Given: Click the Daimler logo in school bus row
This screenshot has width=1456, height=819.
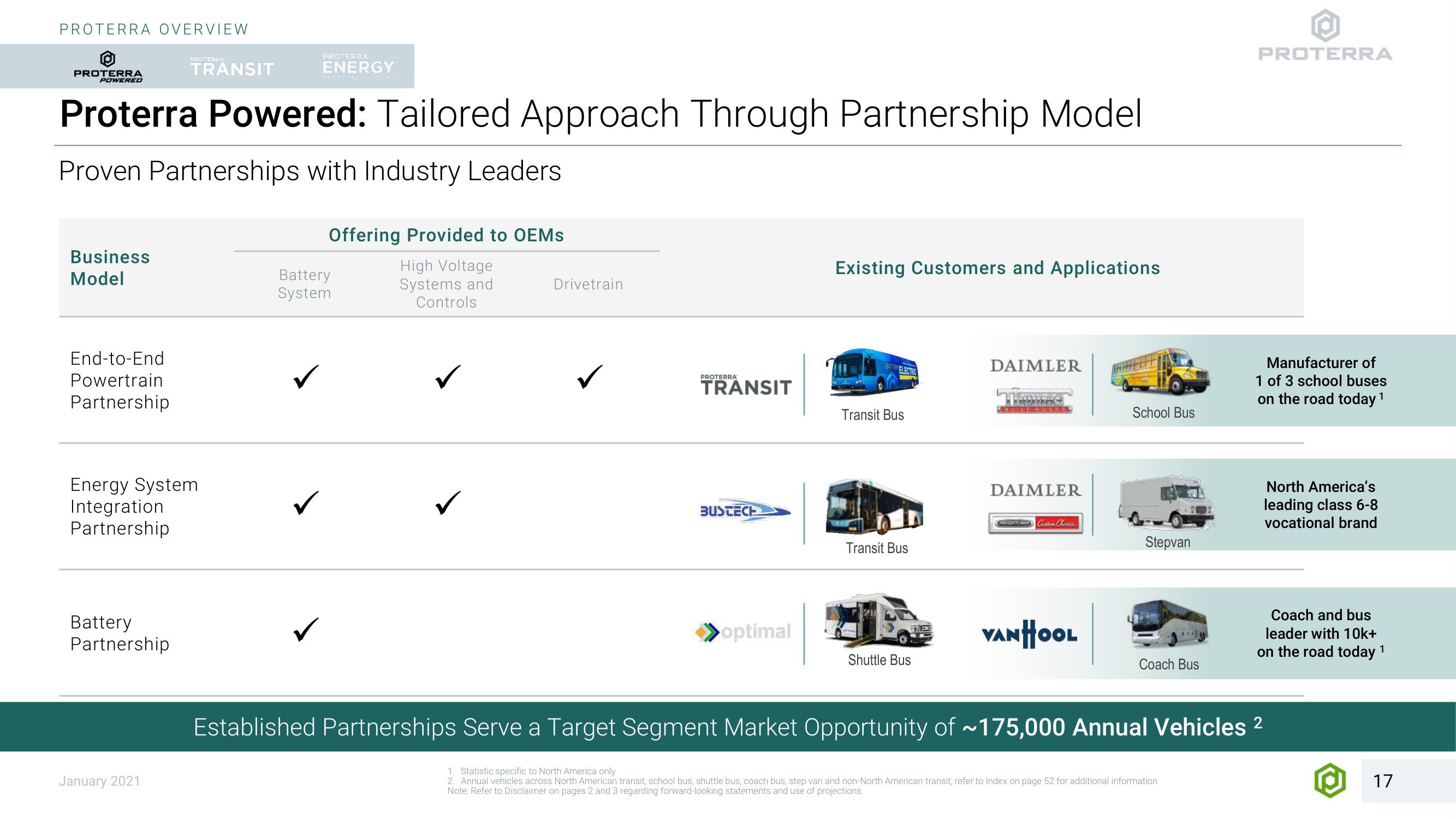Looking at the screenshot, I should [1036, 366].
